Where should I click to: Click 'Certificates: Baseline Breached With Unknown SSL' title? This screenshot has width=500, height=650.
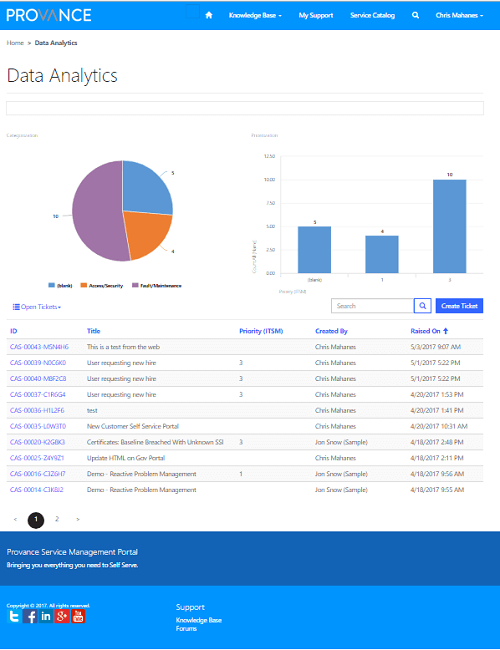point(155,442)
